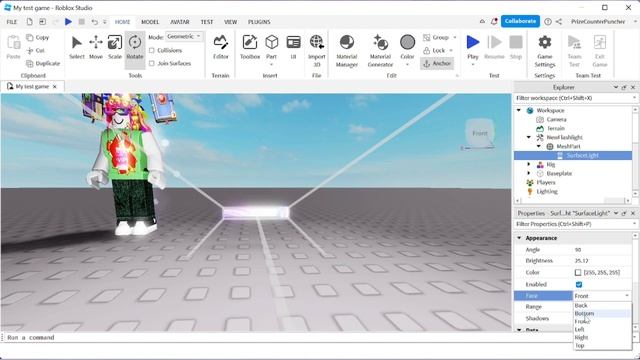Choose Left in Face dropdown list
The height and width of the screenshot is (360, 640).
point(602,329)
